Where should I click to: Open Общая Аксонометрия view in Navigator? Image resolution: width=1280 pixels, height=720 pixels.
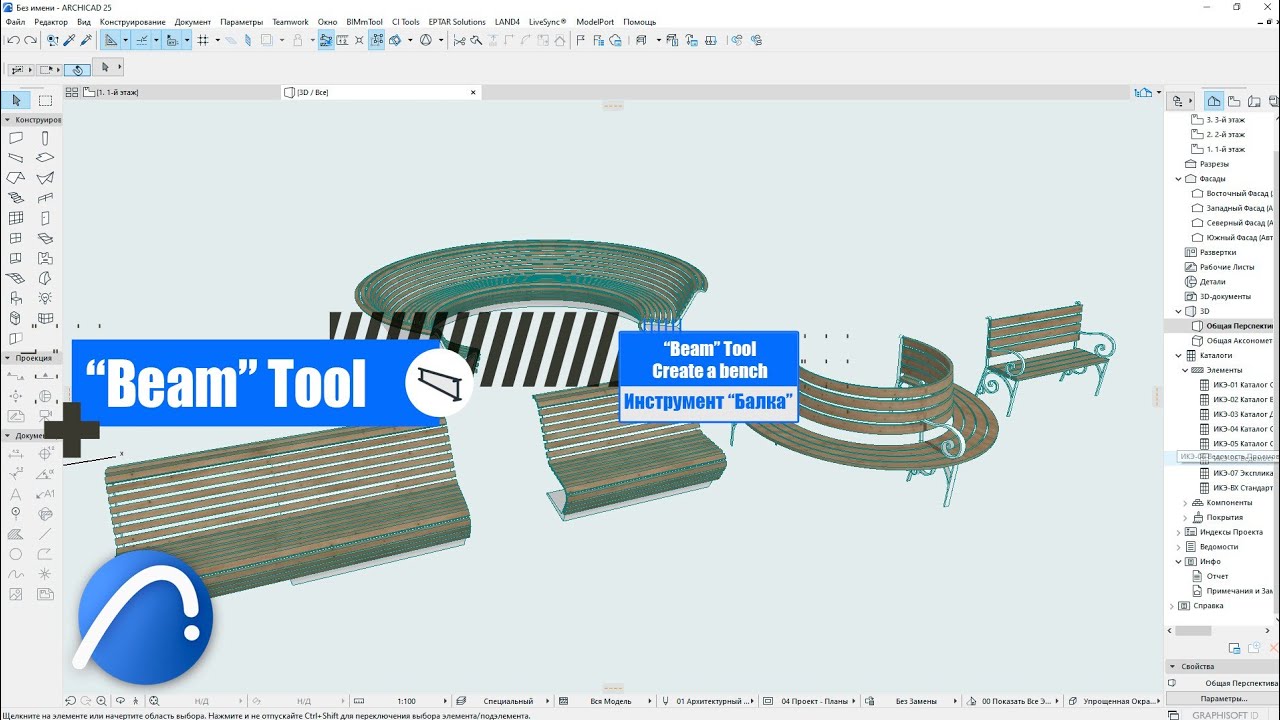(1238, 341)
